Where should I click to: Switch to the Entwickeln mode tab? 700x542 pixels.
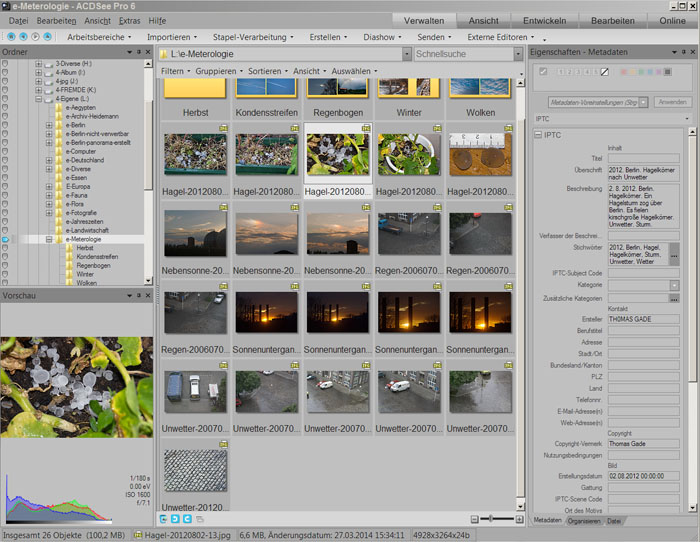[x=544, y=20]
